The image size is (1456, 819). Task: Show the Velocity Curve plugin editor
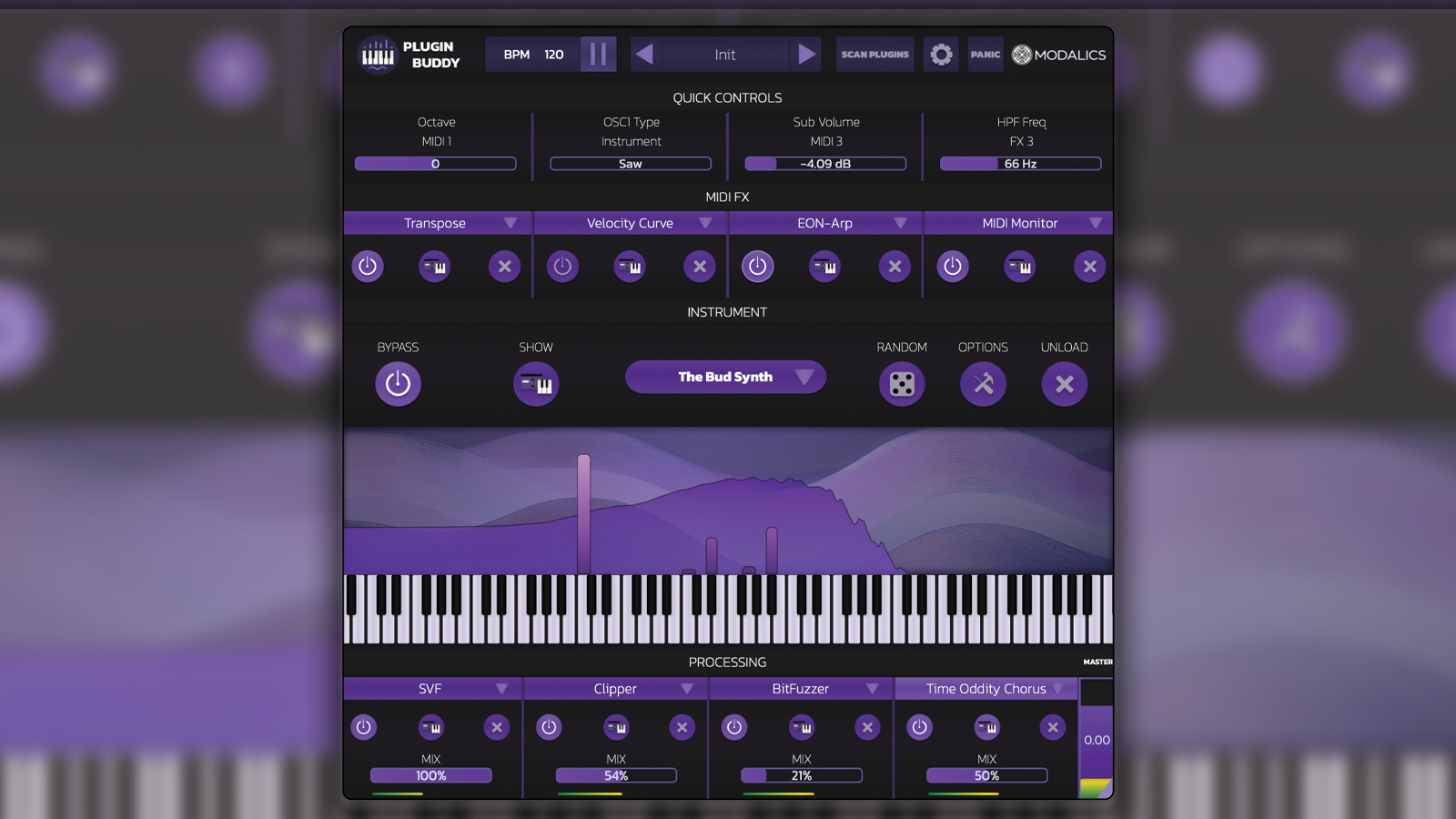point(630,267)
